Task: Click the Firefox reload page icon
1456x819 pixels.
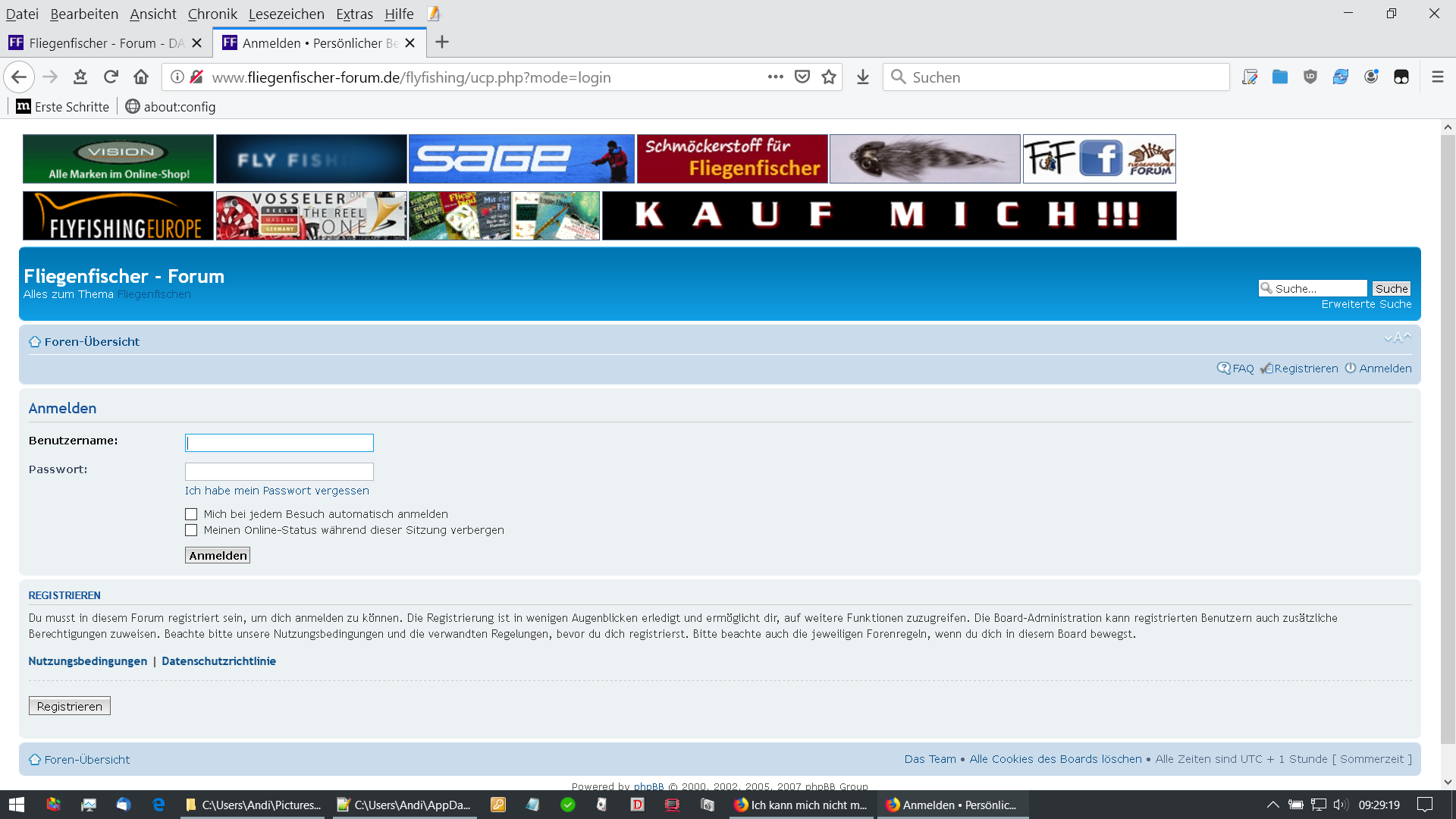Action: pyautogui.click(x=111, y=77)
